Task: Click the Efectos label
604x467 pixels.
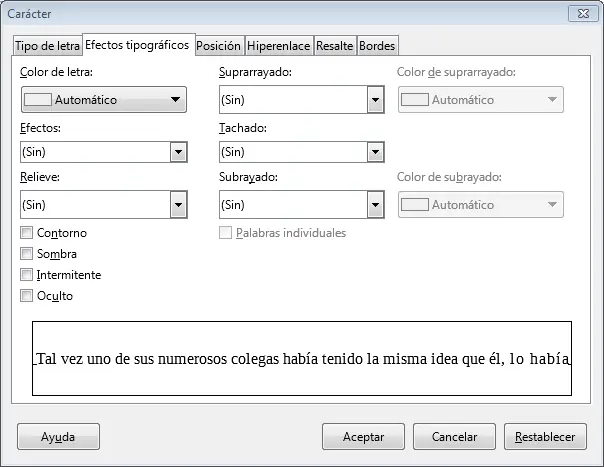Action: tap(40, 128)
